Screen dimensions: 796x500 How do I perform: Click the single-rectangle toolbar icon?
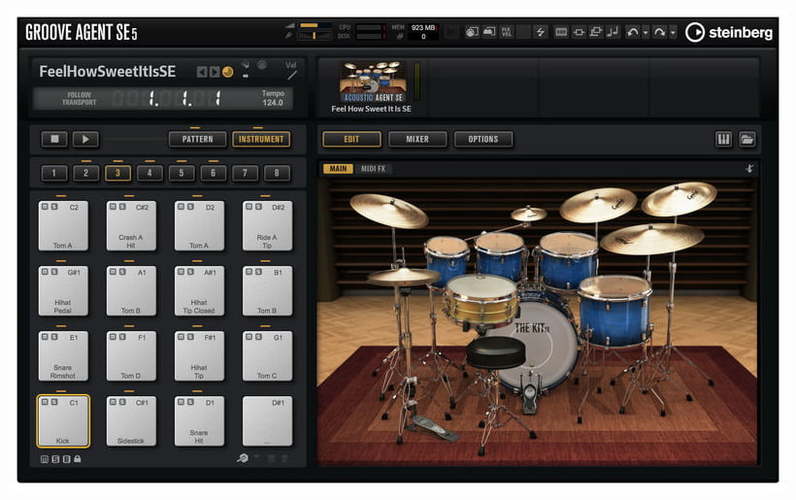pyautogui.click(x=579, y=32)
